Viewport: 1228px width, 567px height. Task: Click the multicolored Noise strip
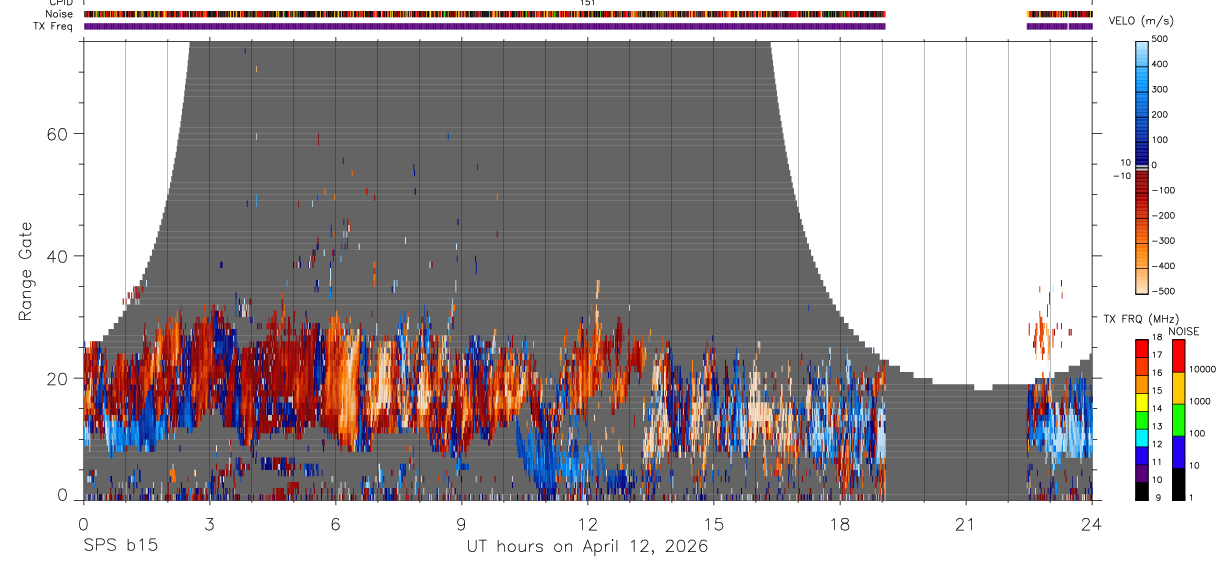click(484, 14)
